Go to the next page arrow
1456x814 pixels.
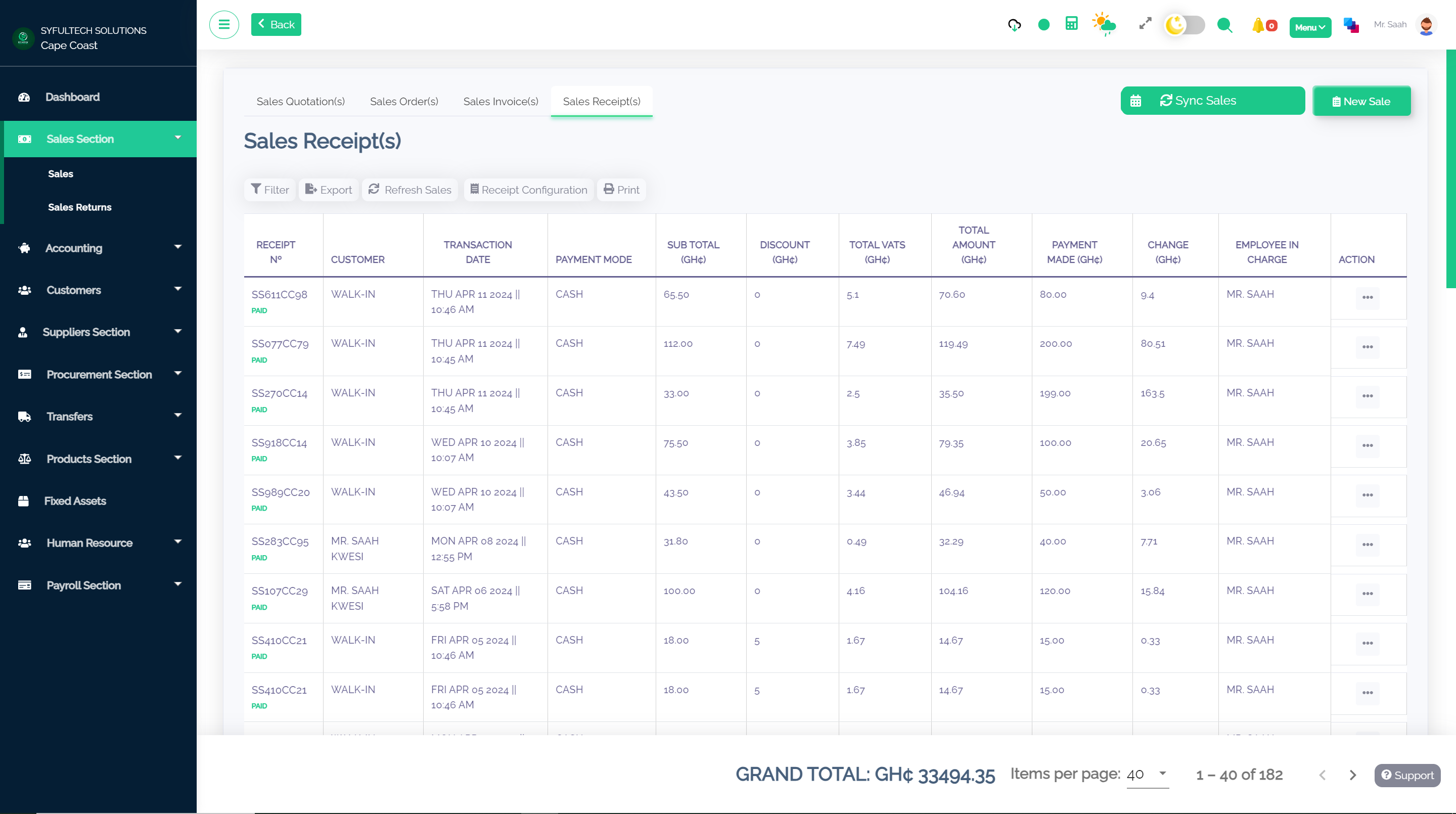point(1352,775)
